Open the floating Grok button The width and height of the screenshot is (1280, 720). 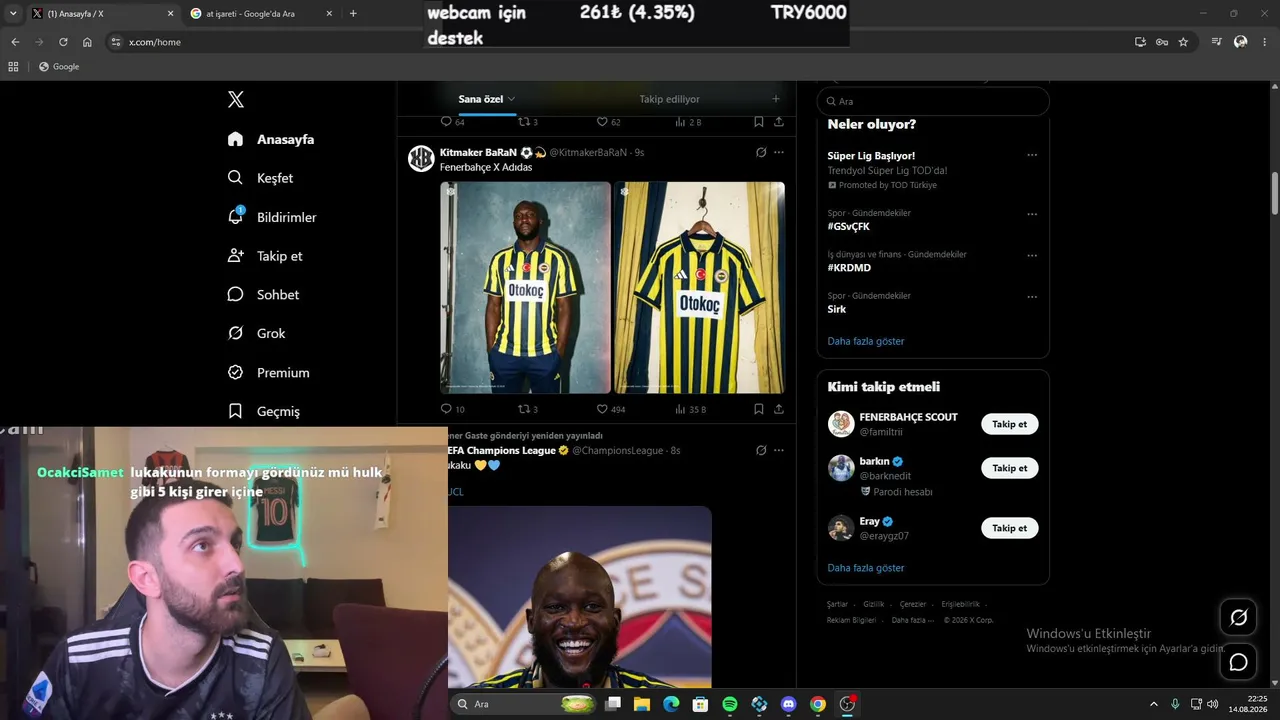(1238, 617)
